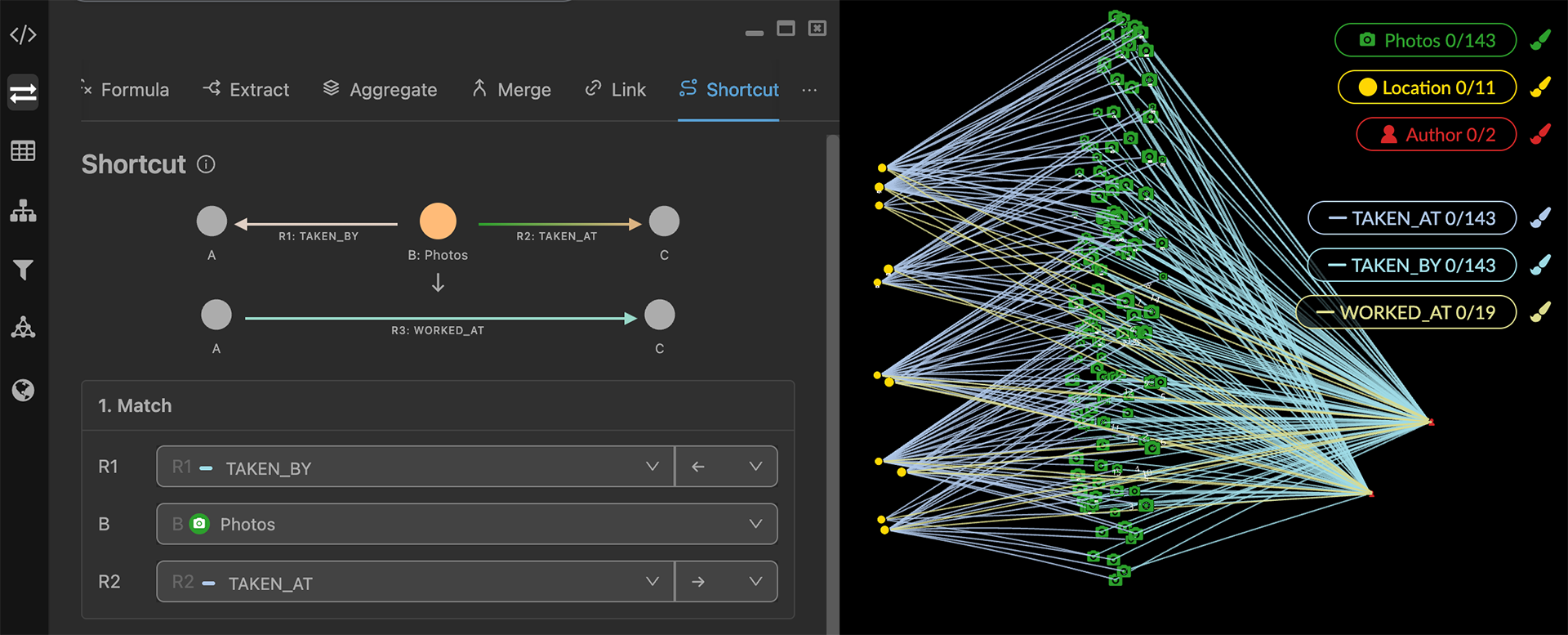This screenshot has height=635, width=1568.
Task: Toggle the Location 0/11 legend pill
Action: [x=1426, y=88]
